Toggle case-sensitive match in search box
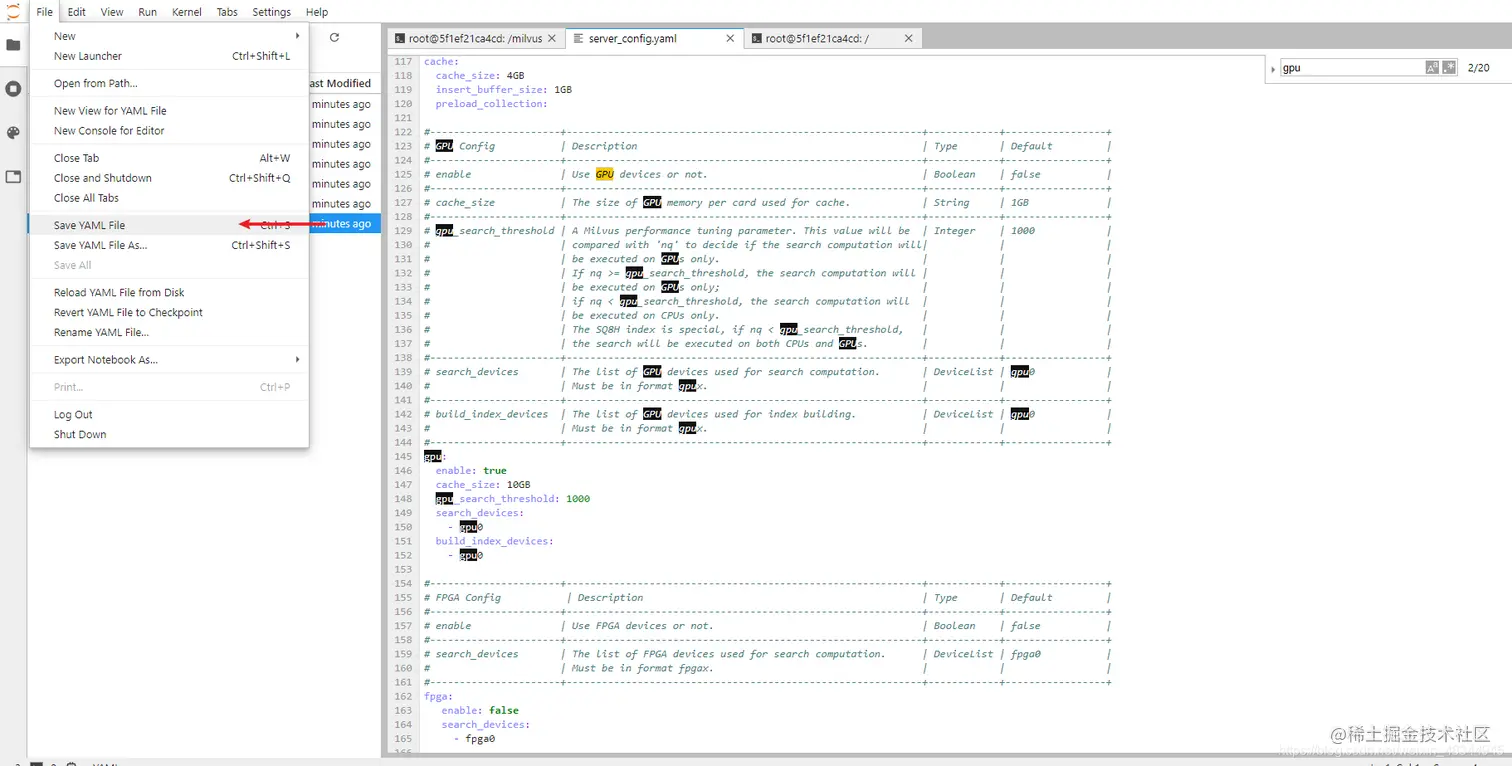The image size is (1512, 766). pyautogui.click(x=1432, y=68)
